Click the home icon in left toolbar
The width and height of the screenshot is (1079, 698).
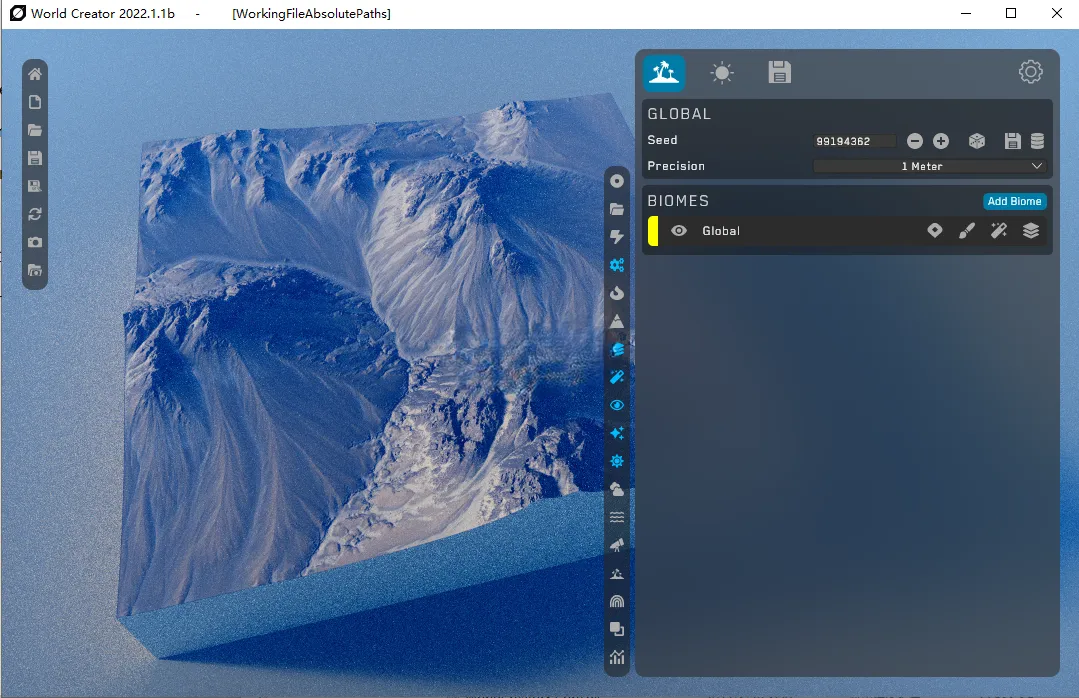click(35, 74)
